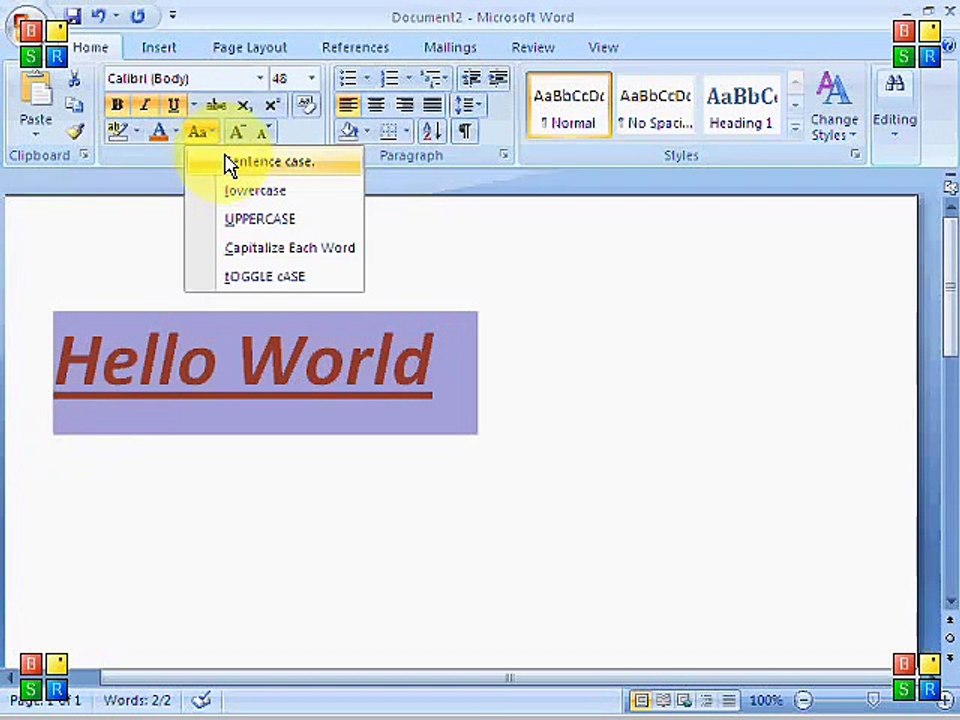Click the Editing binoculars icon
The image size is (960, 720).
click(x=894, y=84)
